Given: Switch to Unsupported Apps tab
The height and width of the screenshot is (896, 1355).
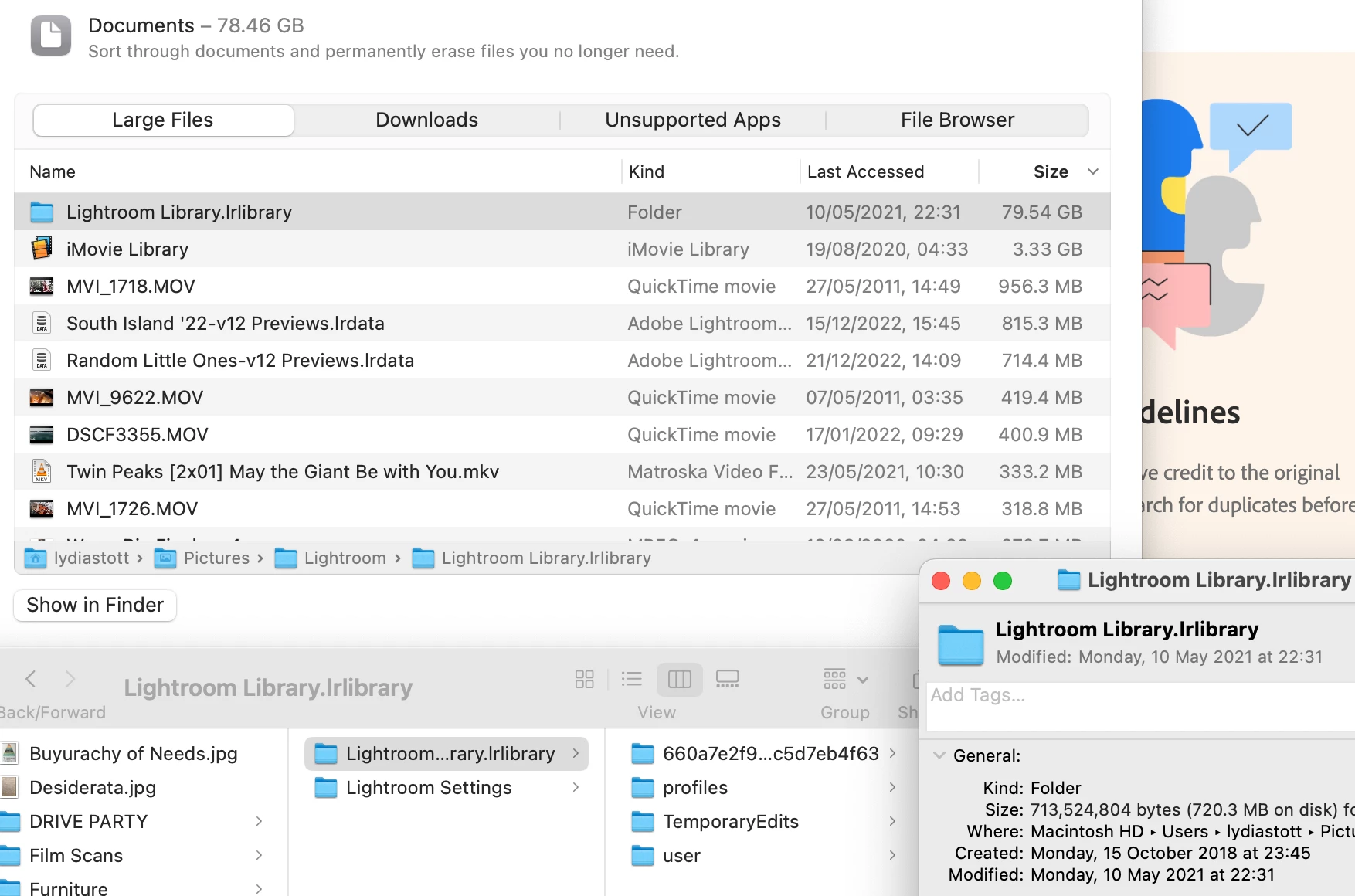Looking at the screenshot, I should [x=693, y=120].
